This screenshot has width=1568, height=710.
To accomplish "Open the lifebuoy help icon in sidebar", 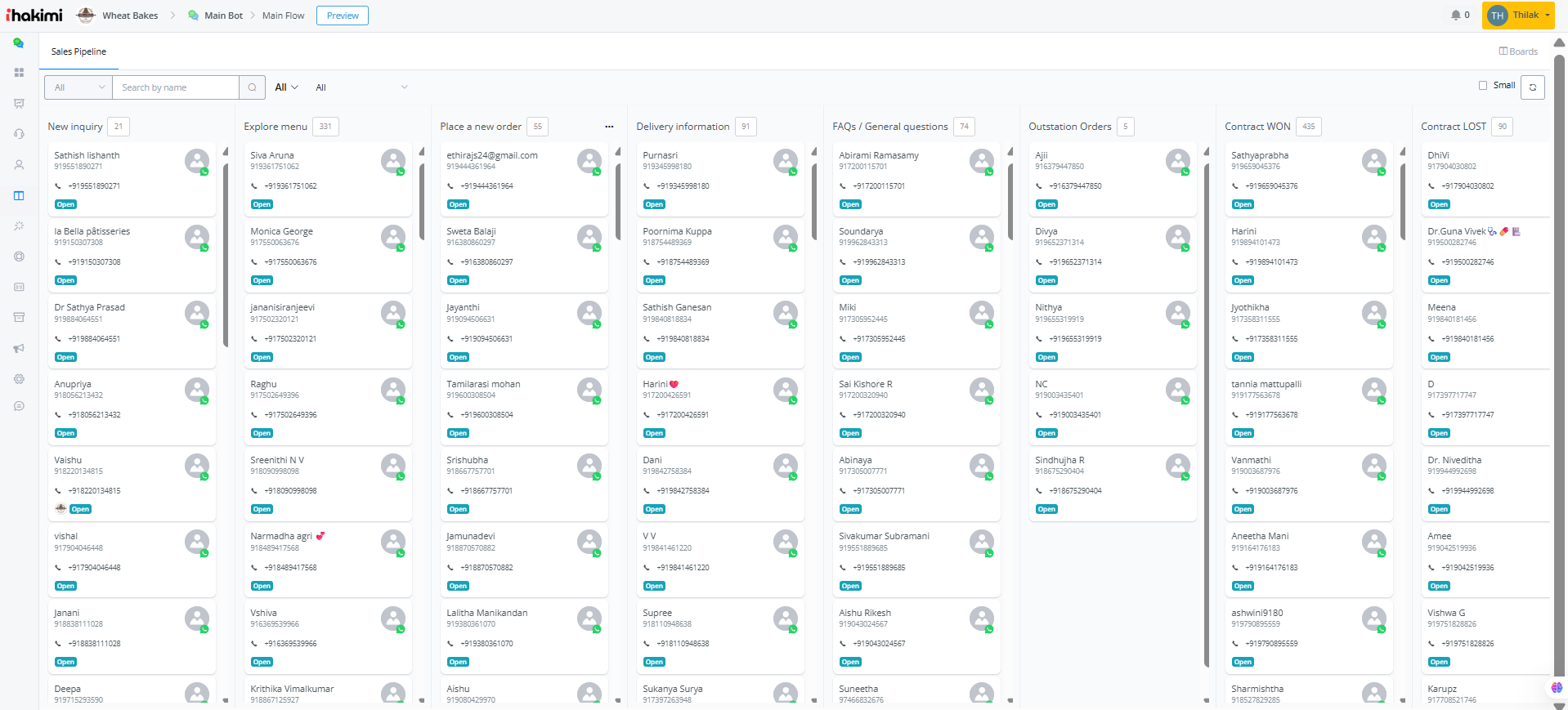I will [x=19, y=257].
